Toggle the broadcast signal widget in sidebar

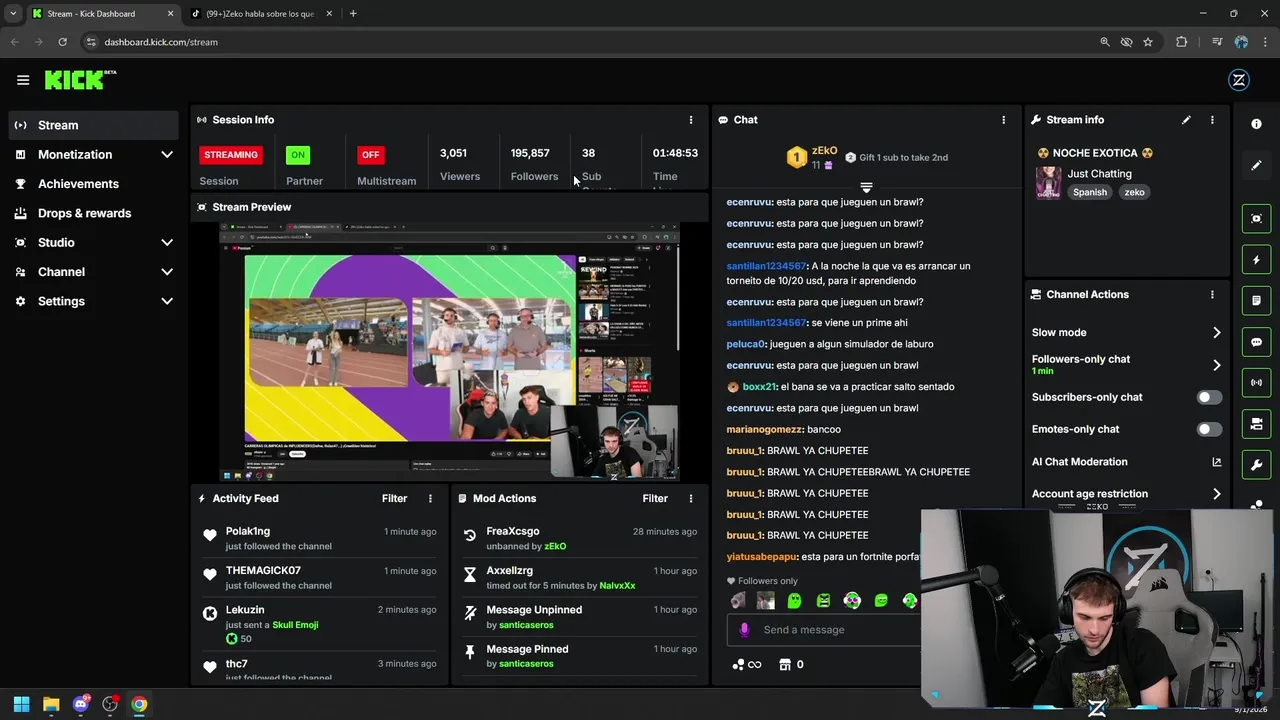(1256, 383)
